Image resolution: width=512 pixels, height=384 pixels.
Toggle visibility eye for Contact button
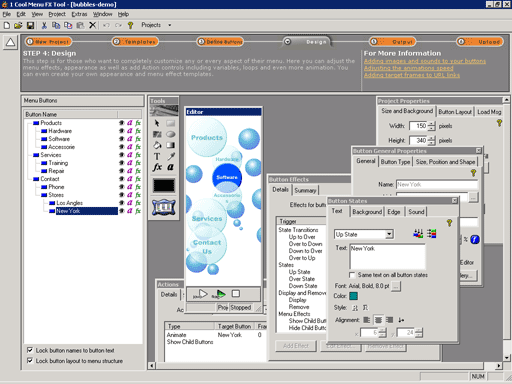pos(122,179)
